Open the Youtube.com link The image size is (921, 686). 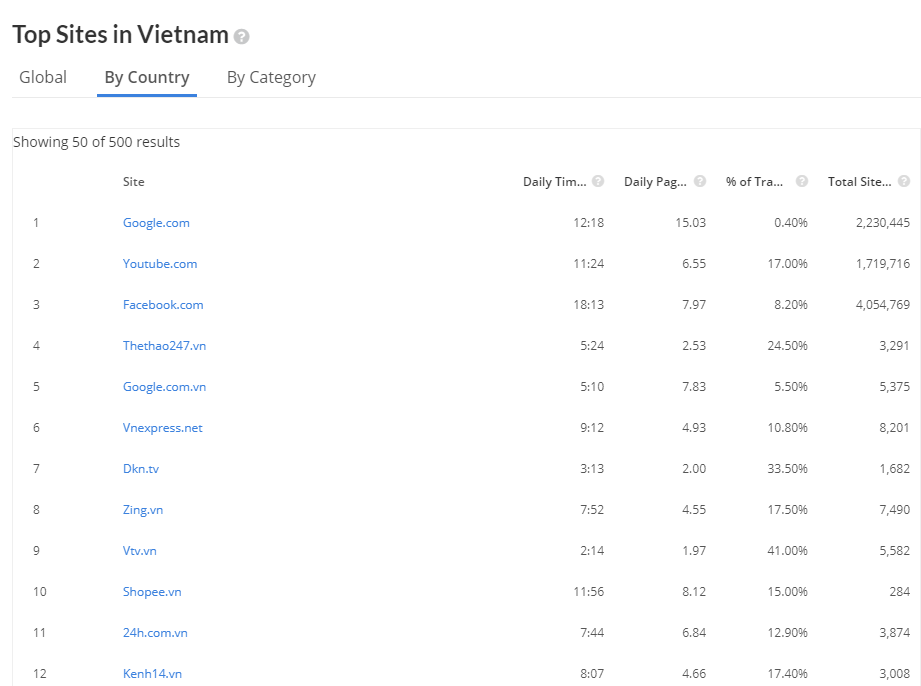pos(160,264)
